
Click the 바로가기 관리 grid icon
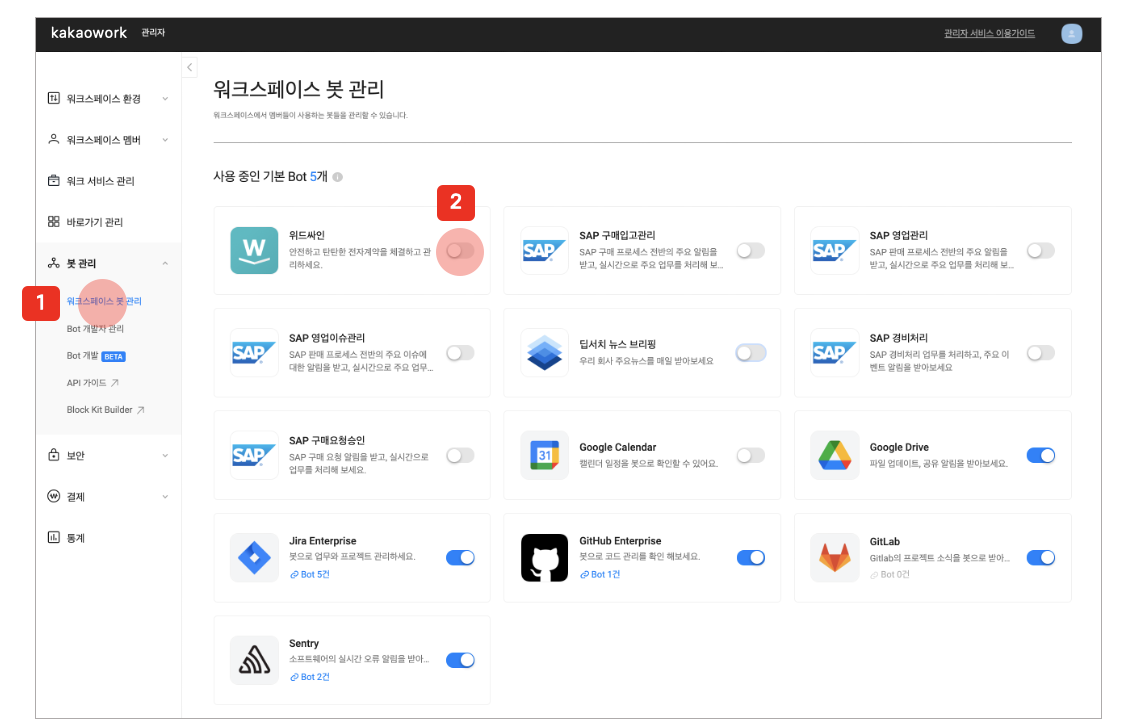pos(53,221)
